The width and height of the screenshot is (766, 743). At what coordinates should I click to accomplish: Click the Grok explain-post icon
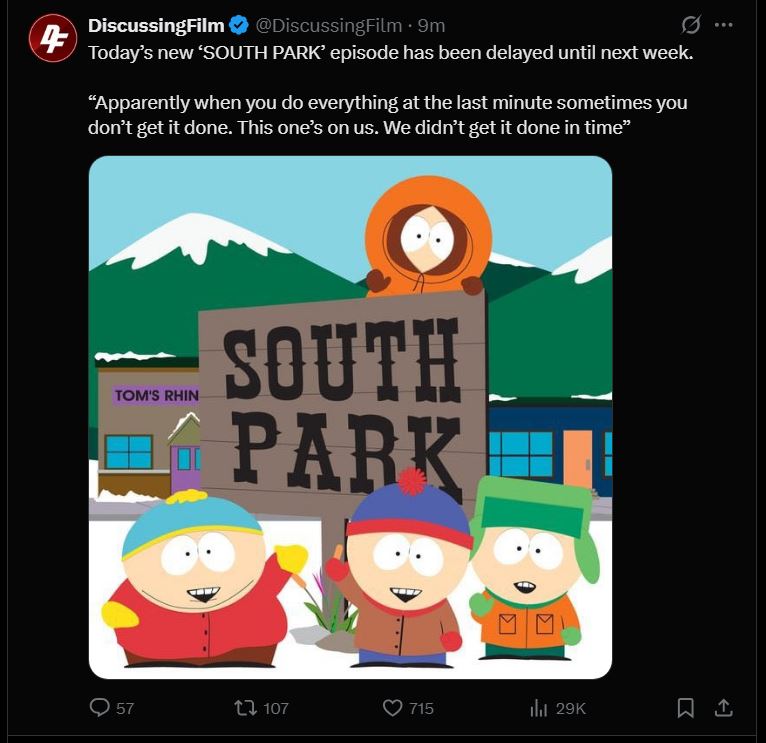coord(691,24)
